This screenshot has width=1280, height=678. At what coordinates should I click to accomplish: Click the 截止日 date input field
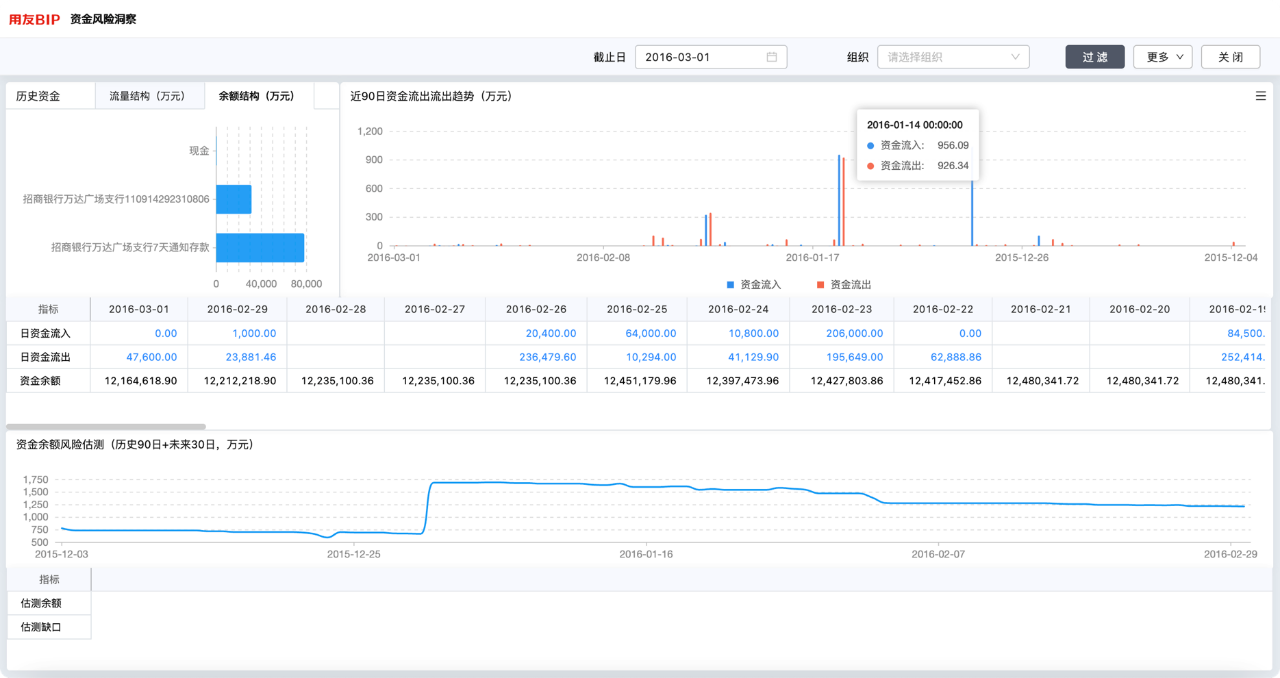point(700,57)
